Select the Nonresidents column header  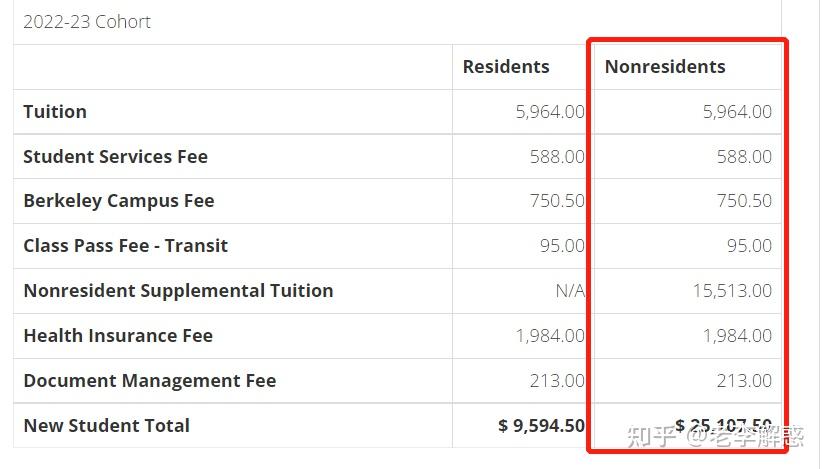(665, 67)
